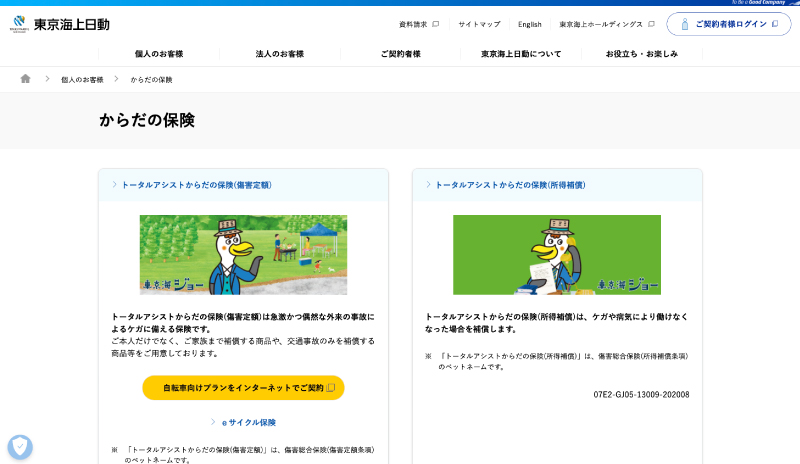Screen dimensions: 800x464
Task: Click the からだの保険 page heading
Action: pyautogui.click(x=147, y=120)
